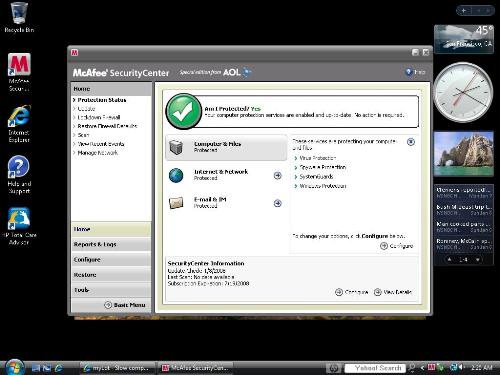Open the Home menu section at bottom

click(111, 229)
